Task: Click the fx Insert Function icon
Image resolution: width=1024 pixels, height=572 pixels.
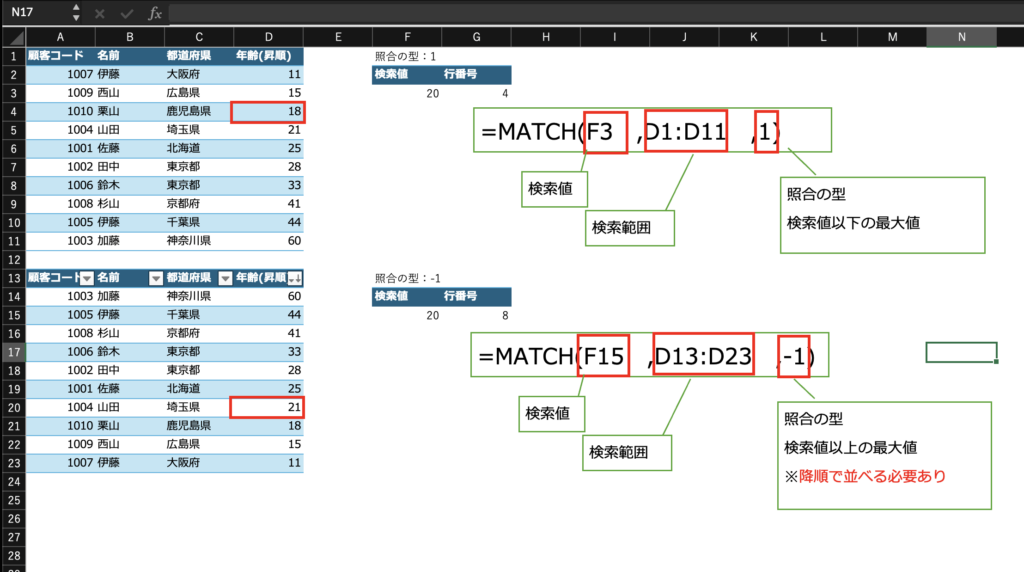Action: pyautogui.click(x=154, y=13)
